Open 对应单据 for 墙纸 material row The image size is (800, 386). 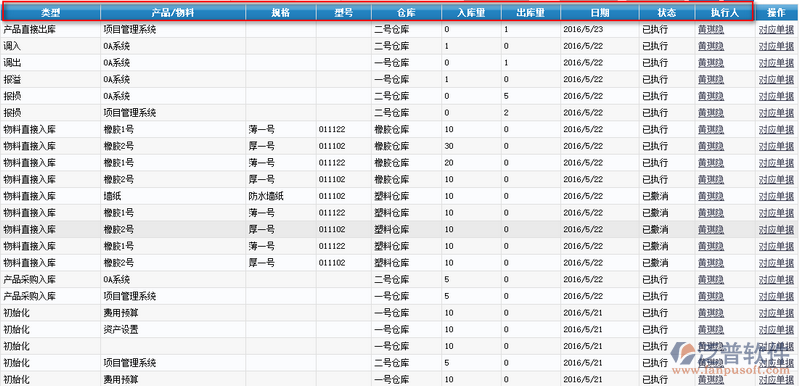coord(776,196)
